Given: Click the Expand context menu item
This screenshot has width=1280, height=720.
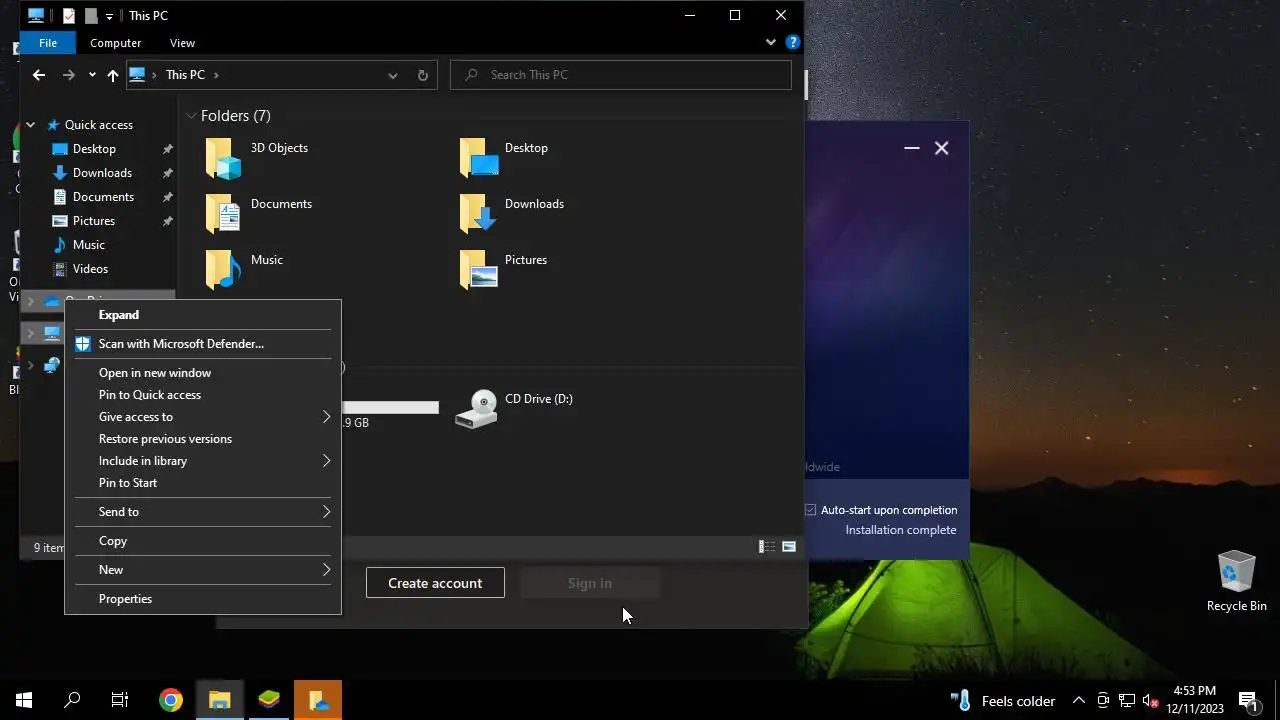Looking at the screenshot, I should point(203,315).
